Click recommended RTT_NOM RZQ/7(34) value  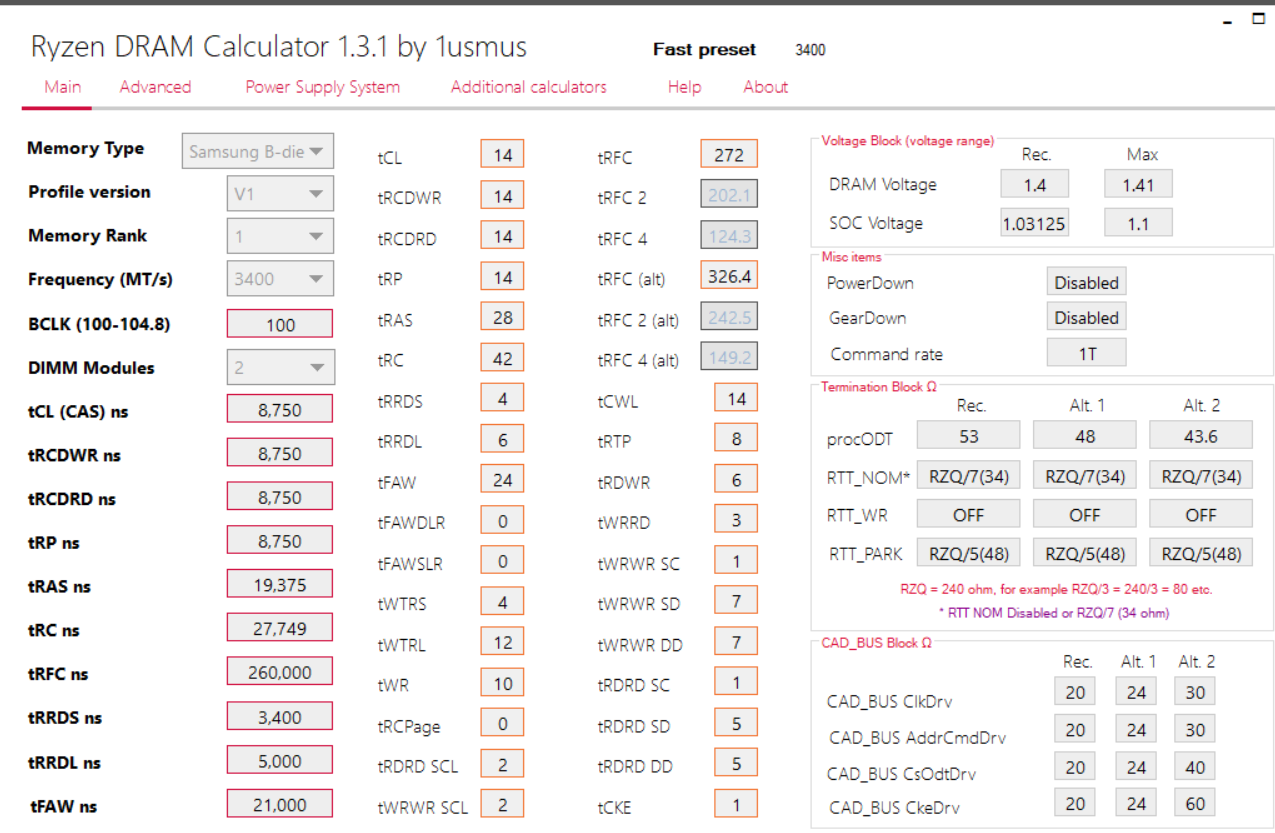[x=969, y=475]
